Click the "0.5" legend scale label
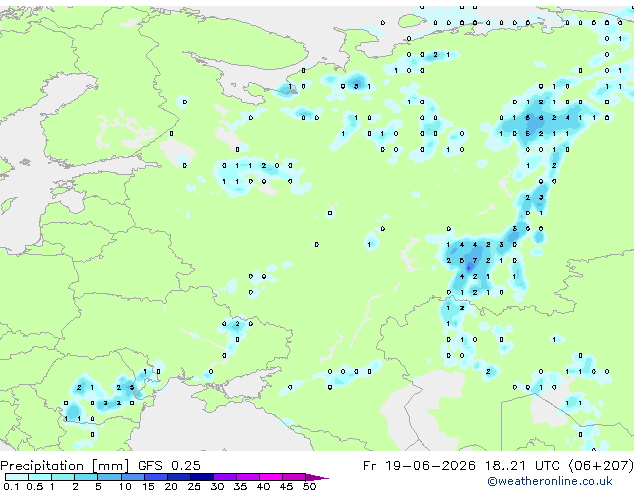 coord(35,486)
